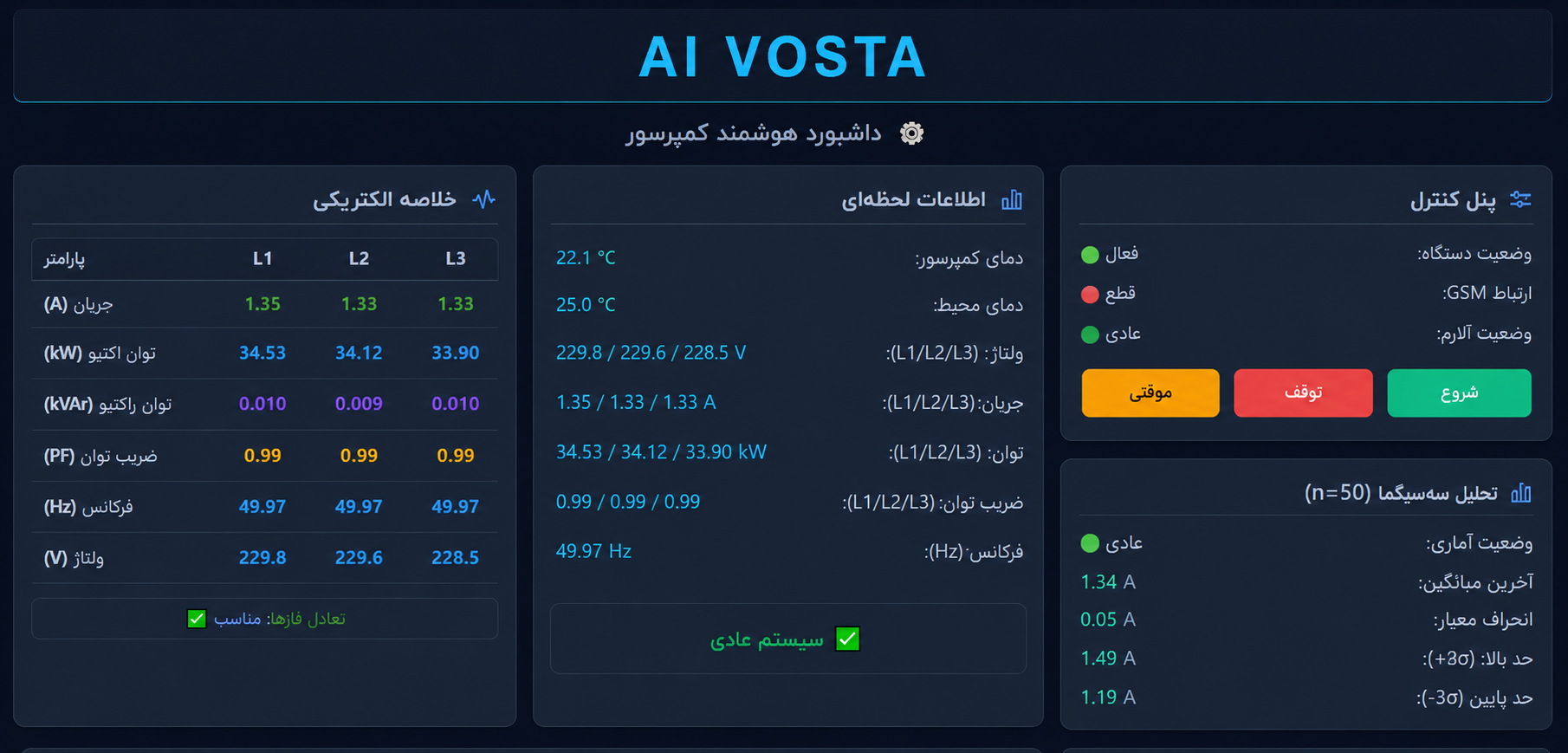Click the وضعیت دستگاه label

(1474, 254)
